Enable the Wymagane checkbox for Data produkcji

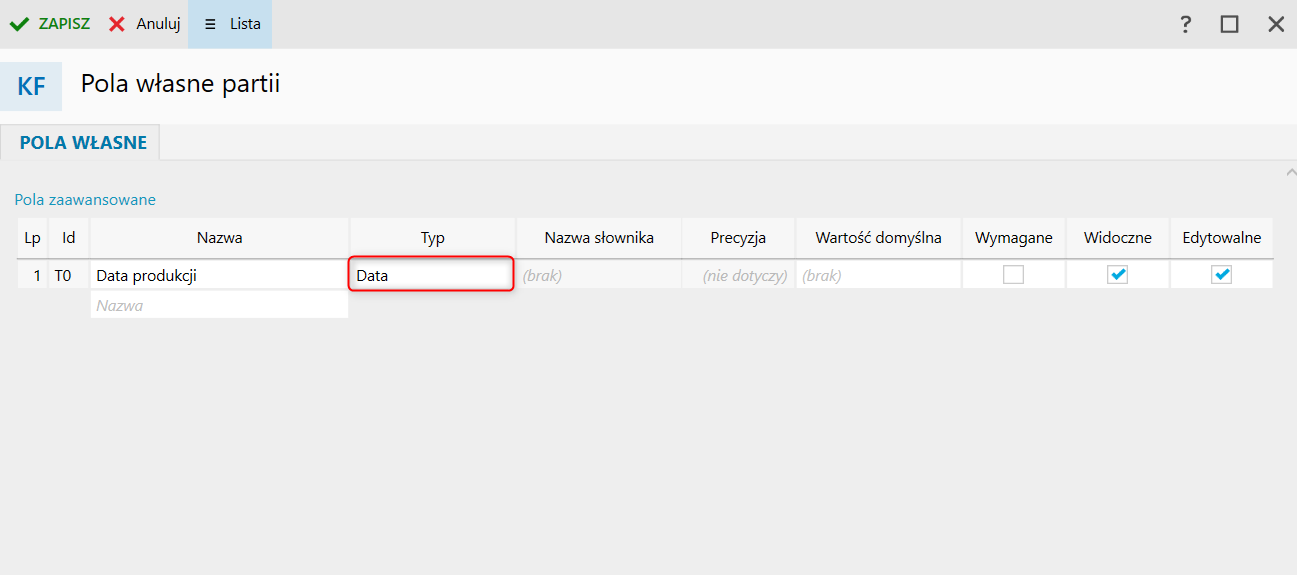tap(1013, 275)
